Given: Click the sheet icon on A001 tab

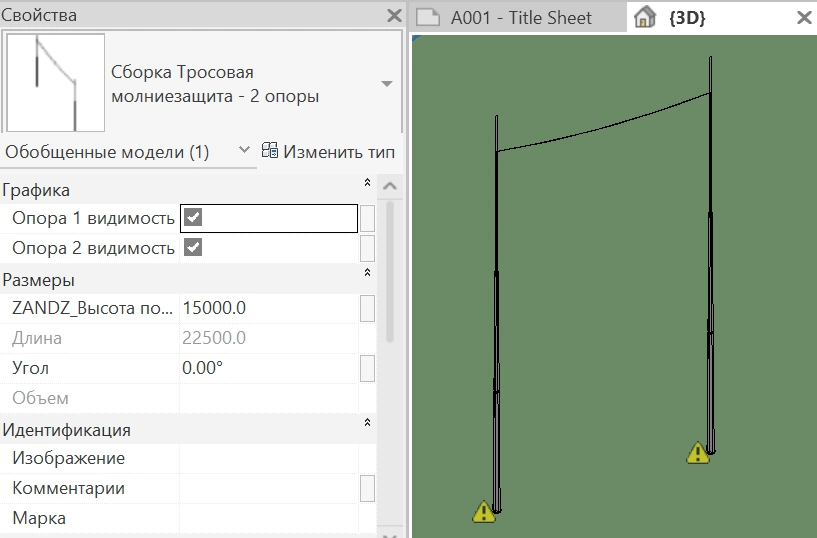Looking at the screenshot, I should tap(429, 17).
